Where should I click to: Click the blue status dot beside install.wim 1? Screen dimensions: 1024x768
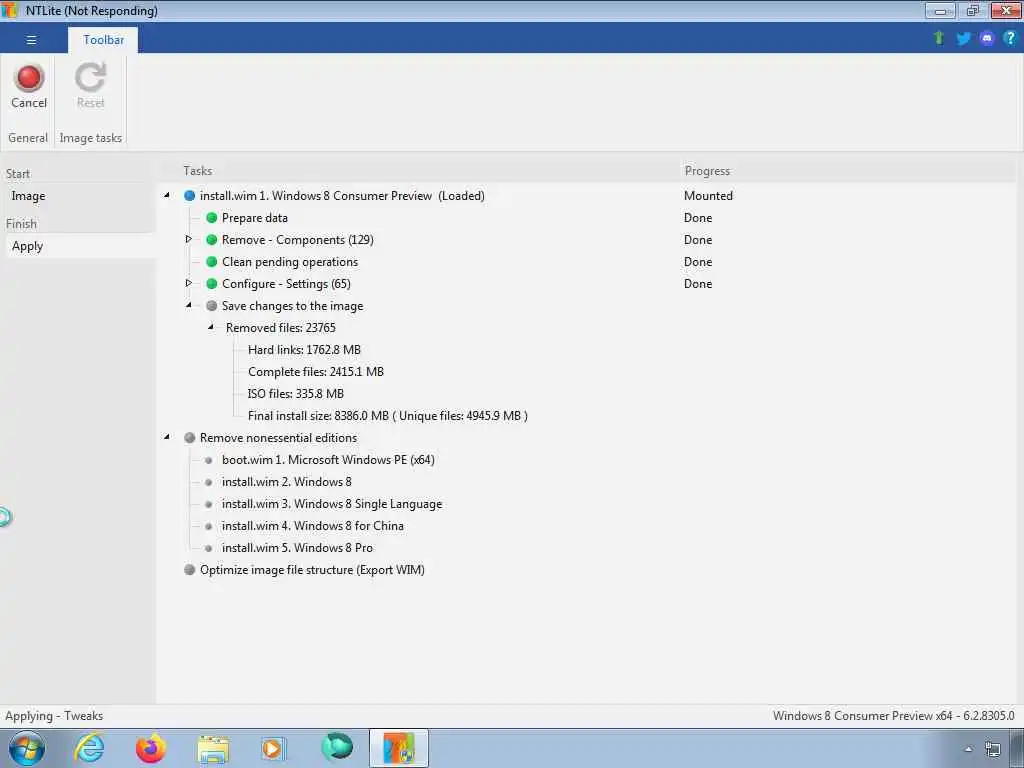[189, 196]
